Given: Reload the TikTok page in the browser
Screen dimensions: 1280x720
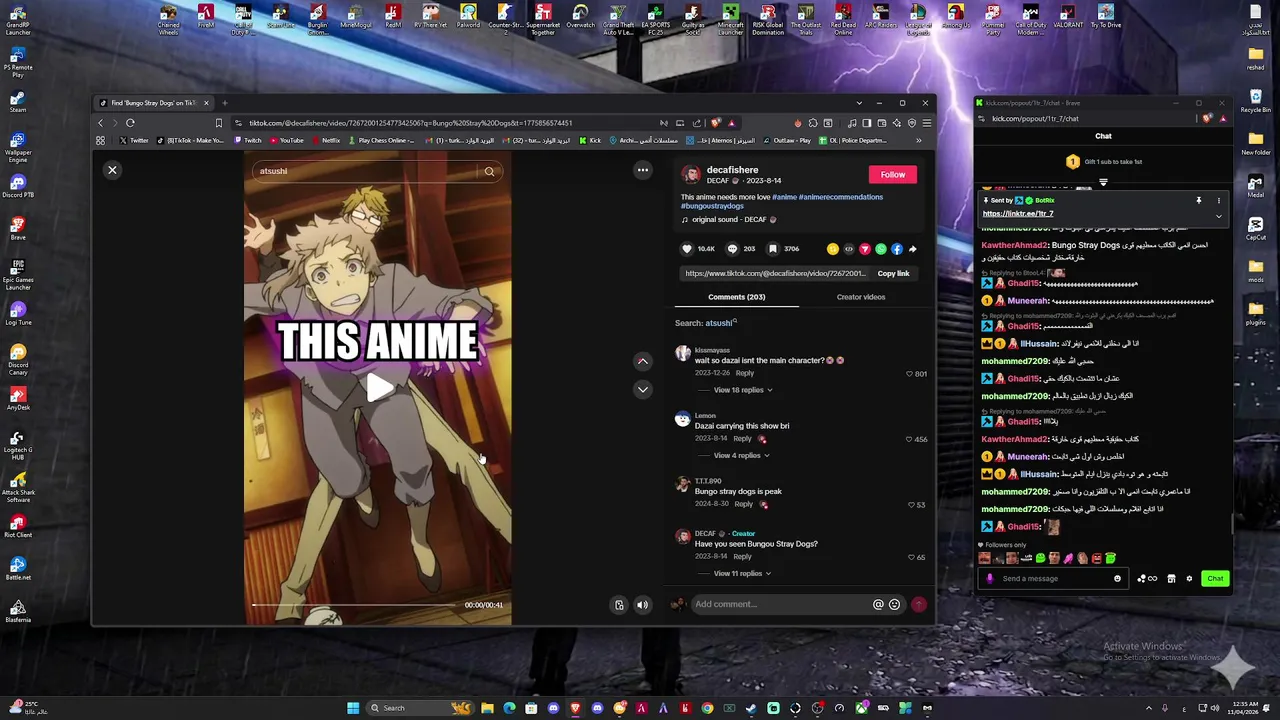Looking at the screenshot, I should click(130, 123).
